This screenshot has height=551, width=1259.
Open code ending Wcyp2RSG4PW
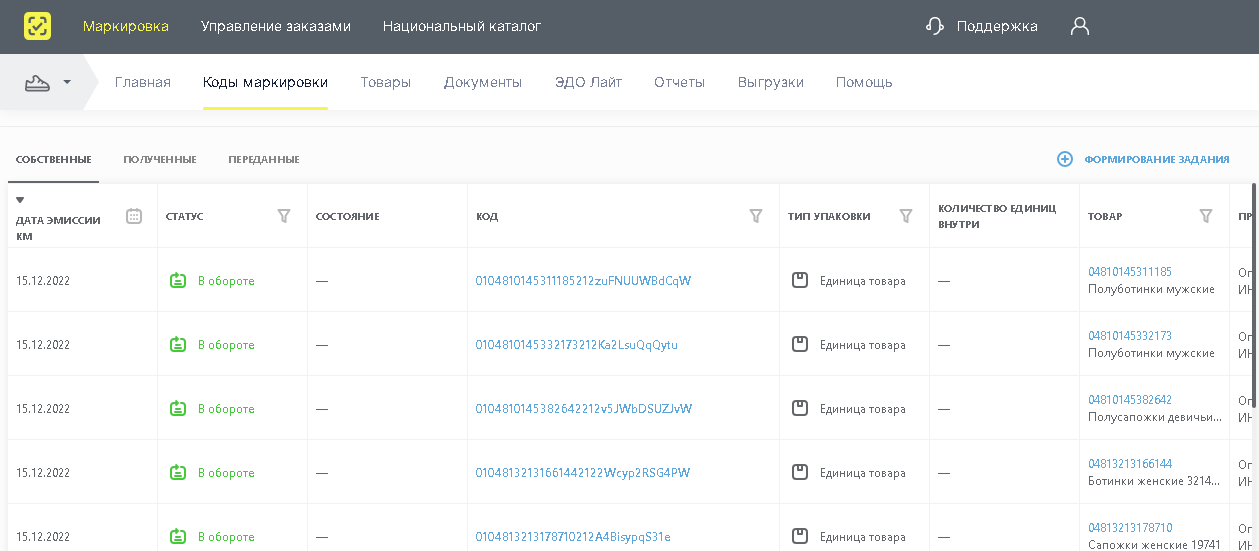[x=582, y=473]
